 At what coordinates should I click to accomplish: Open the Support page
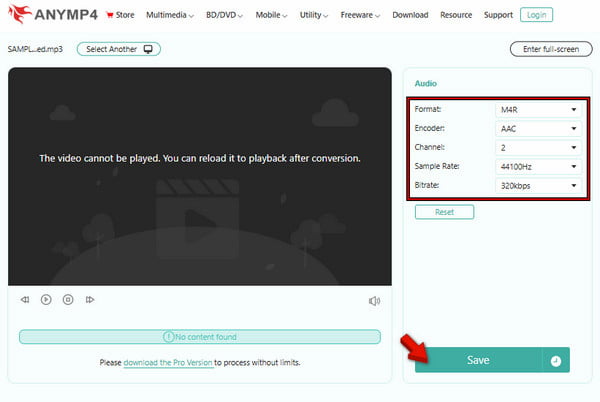pyautogui.click(x=498, y=15)
